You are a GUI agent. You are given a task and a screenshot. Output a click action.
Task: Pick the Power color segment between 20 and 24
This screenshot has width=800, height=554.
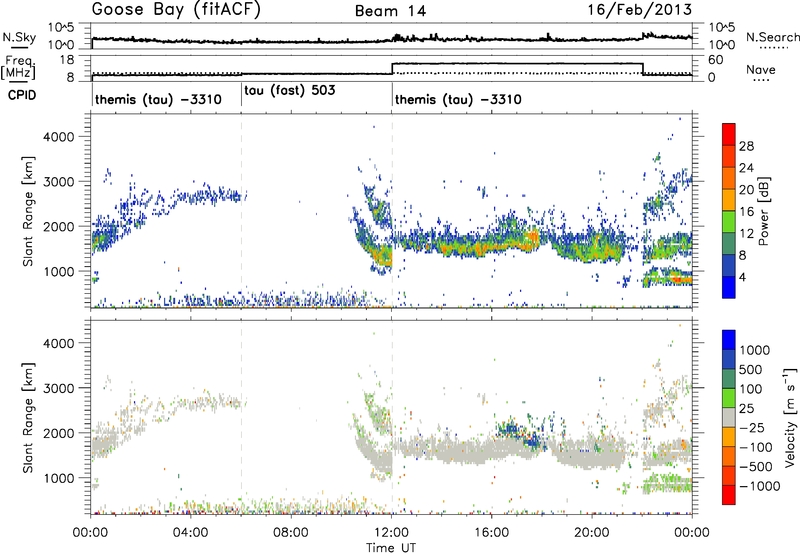coord(729,178)
